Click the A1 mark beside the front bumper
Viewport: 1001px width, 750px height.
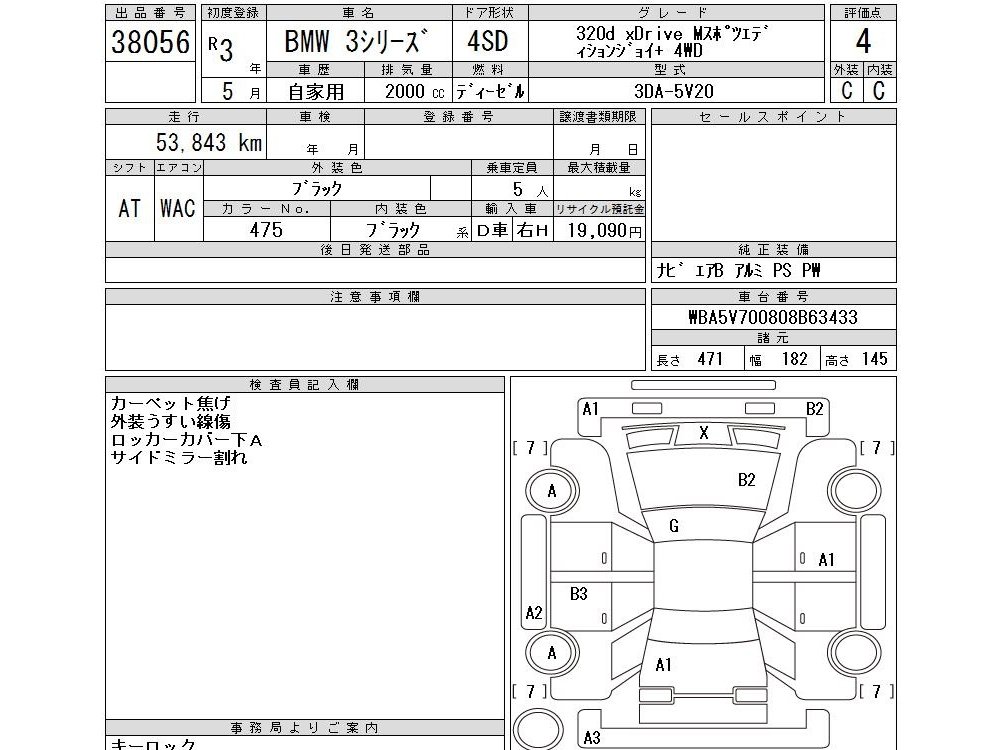tap(591, 409)
